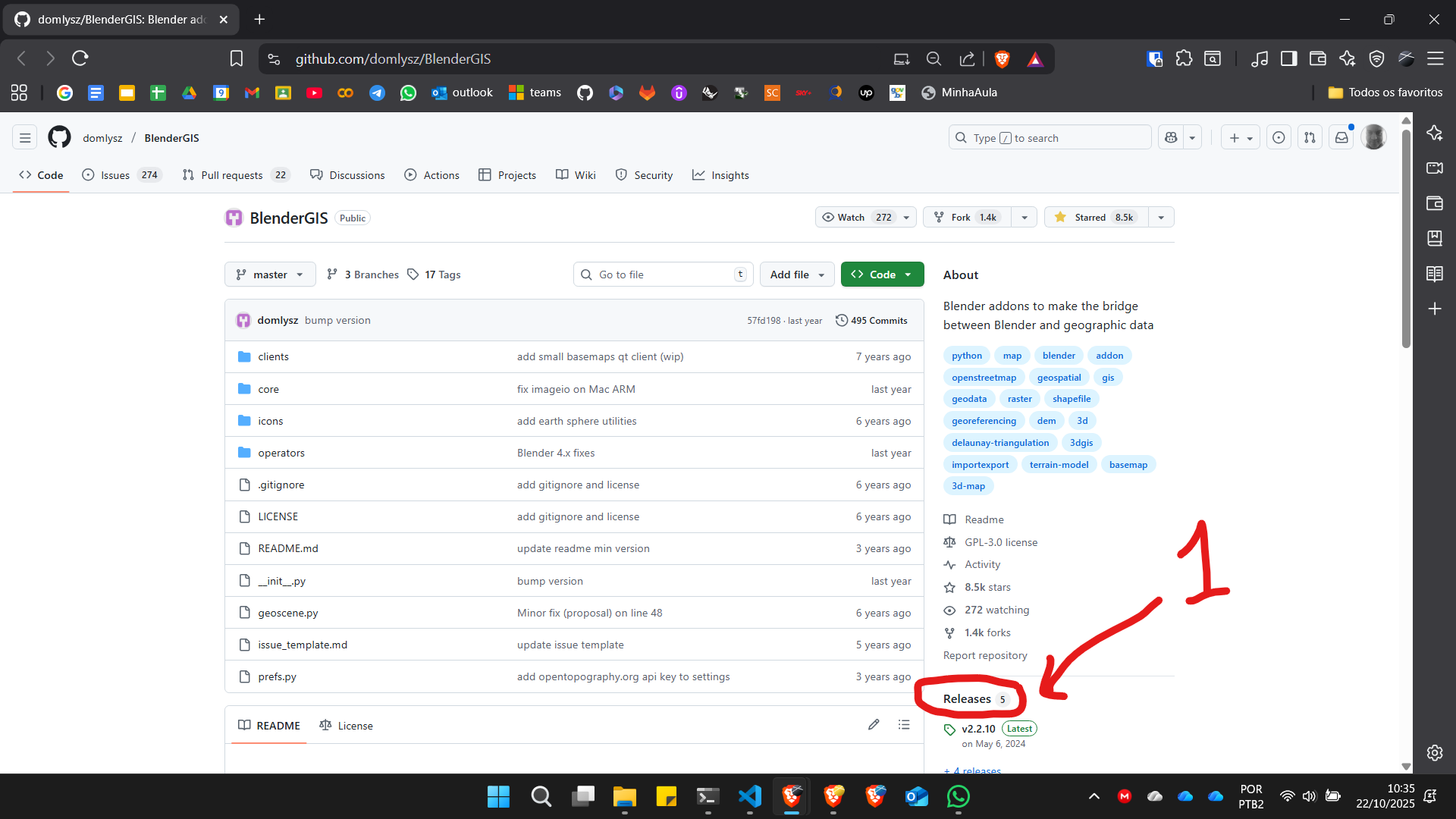Switch to the Issues tab

pos(115,175)
